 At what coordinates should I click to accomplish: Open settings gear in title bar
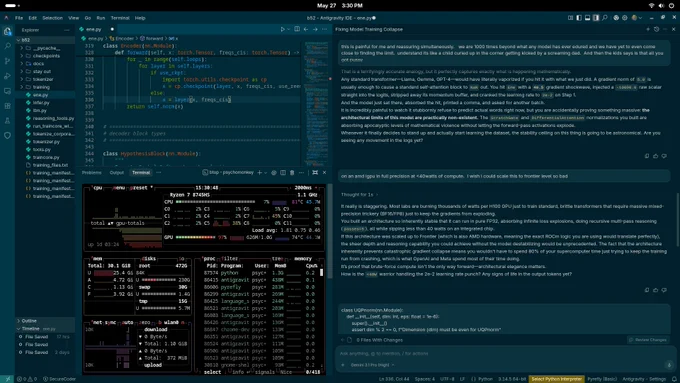(624, 18)
